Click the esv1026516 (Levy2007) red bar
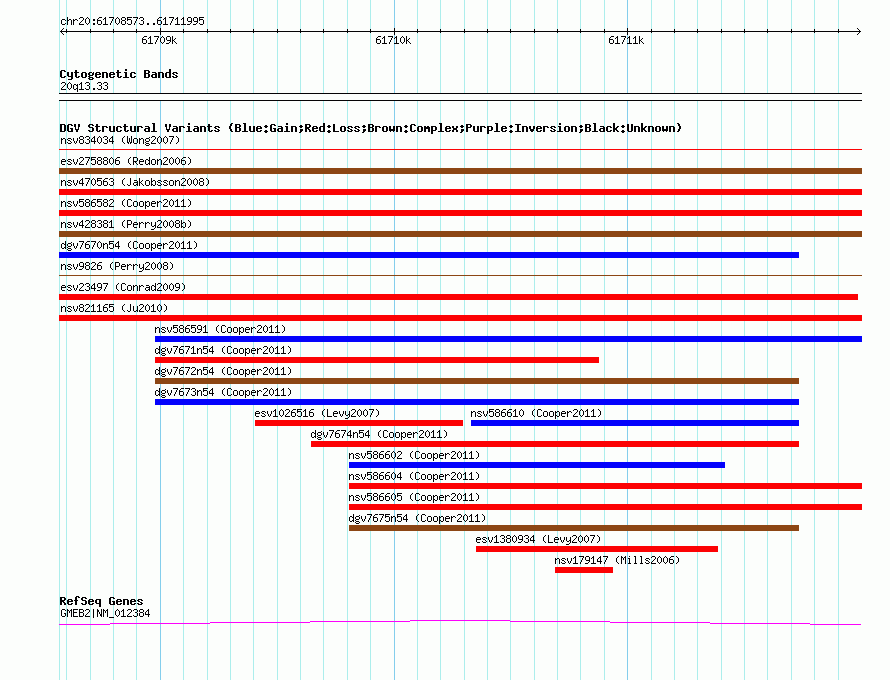 [359, 423]
